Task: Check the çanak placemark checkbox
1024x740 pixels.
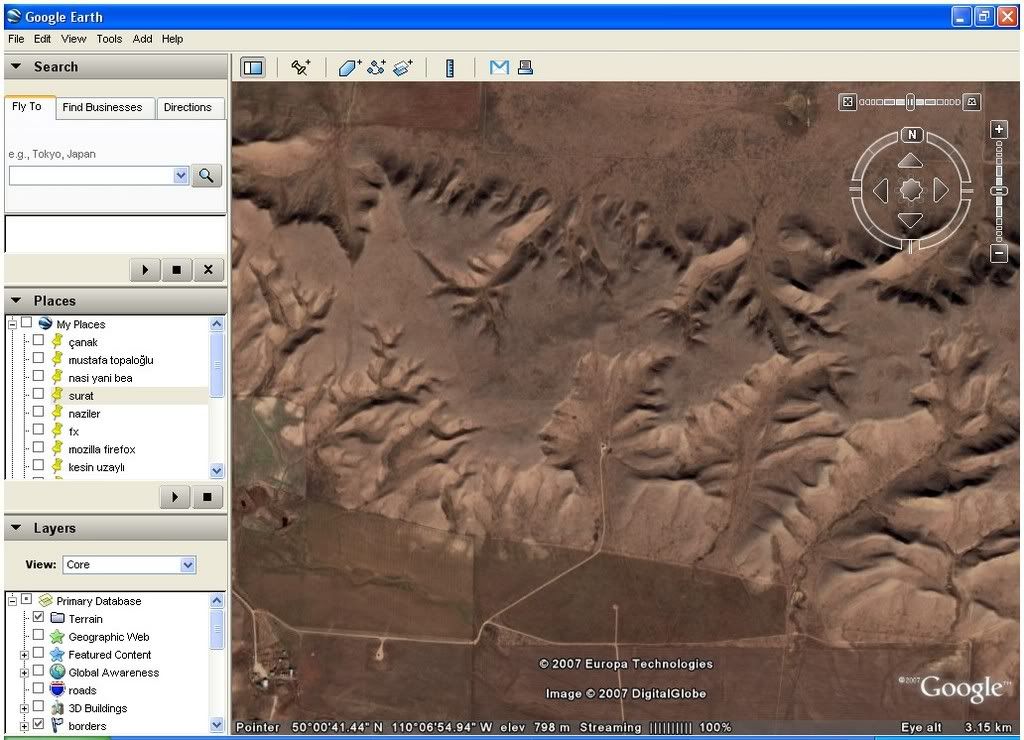Action: click(39, 340)
